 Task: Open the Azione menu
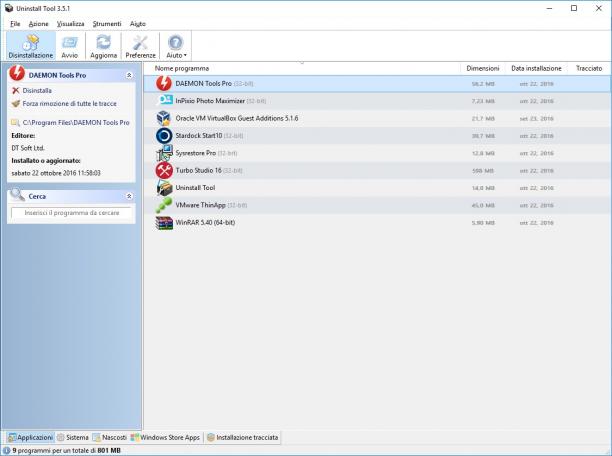click(39, 24)
